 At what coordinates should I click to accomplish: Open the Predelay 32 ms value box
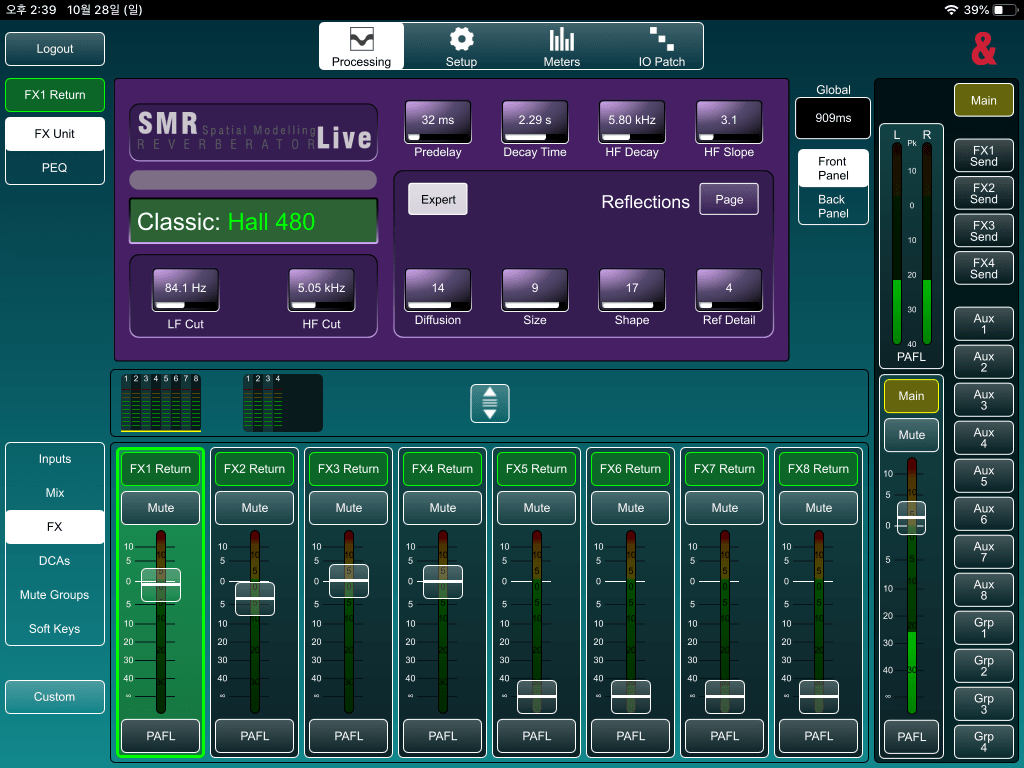pyautogui.click(x=438, y=121)
